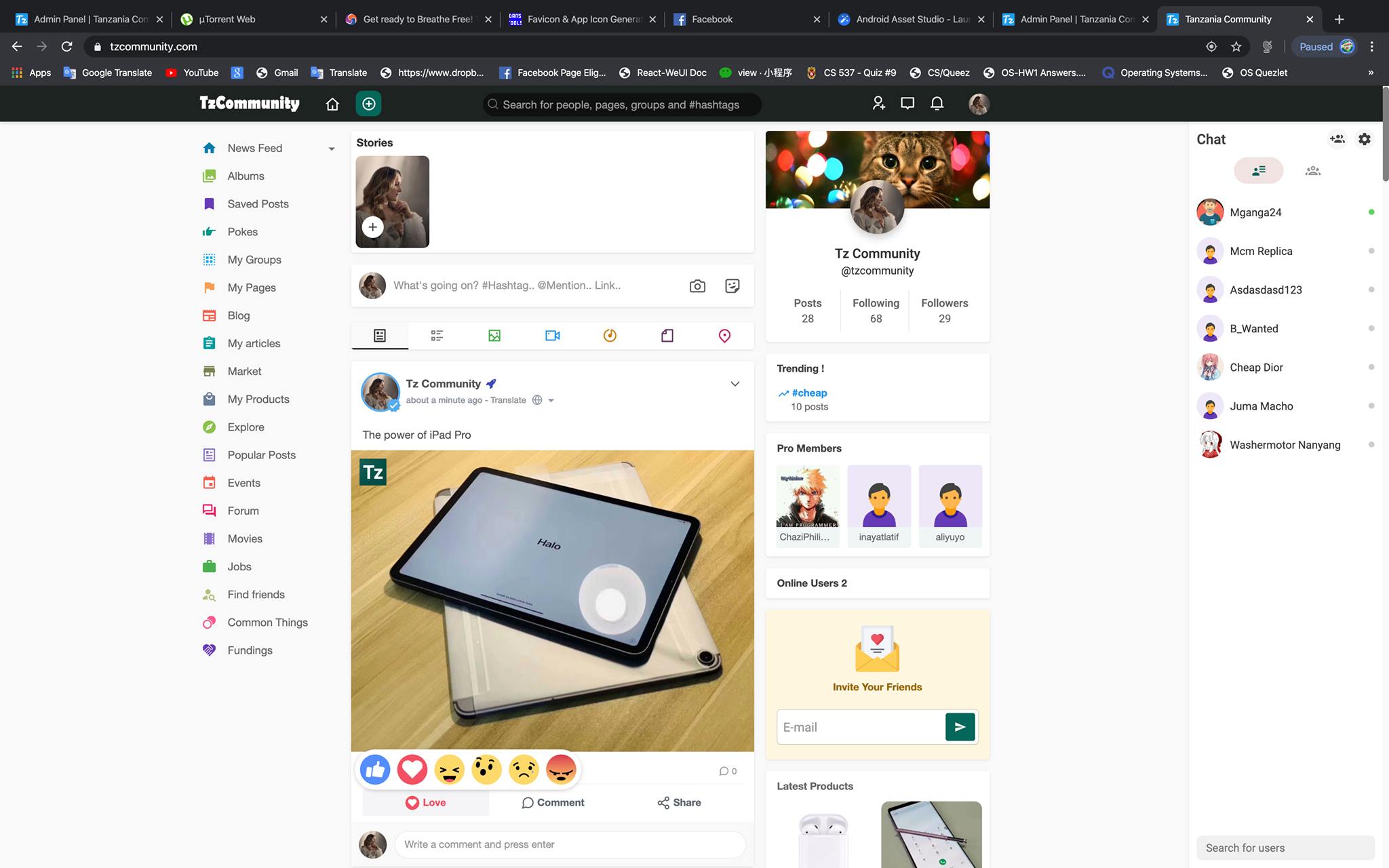Open the Apps shortcut in bookmarks bar
Viewport: 1389px width, 868px height.
(31, 73)
